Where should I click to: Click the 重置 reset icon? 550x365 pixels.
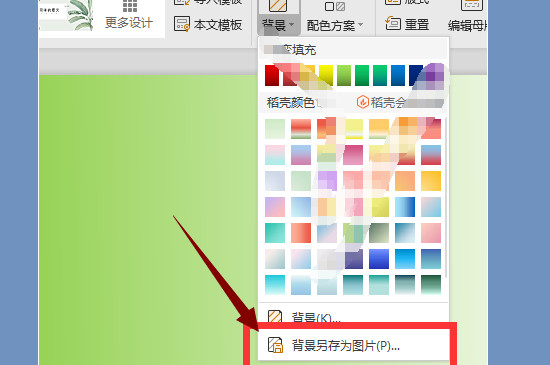(393, 23)
